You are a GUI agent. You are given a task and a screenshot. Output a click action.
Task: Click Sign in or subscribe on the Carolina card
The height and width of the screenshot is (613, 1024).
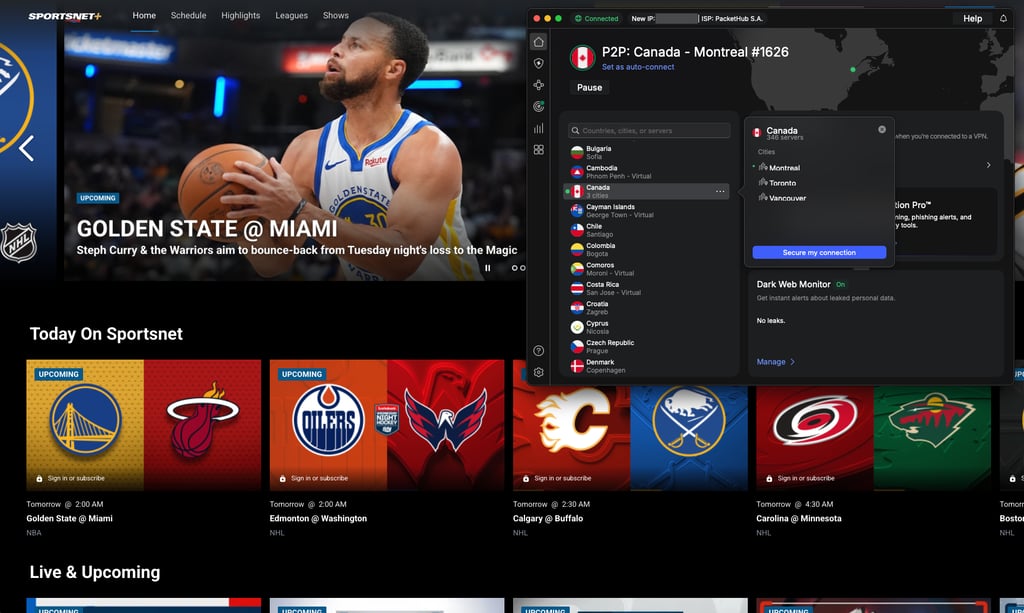(806, 479)
